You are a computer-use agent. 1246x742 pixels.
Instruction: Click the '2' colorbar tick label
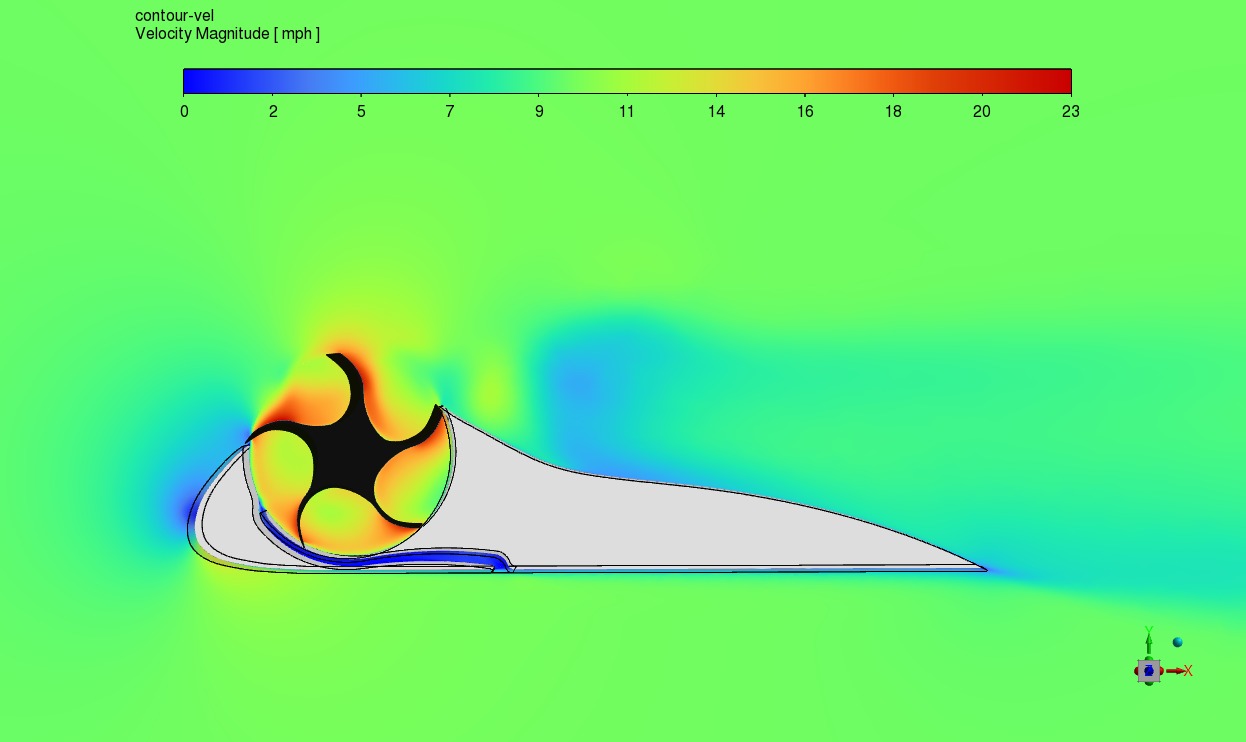click(x=273, y=111)
